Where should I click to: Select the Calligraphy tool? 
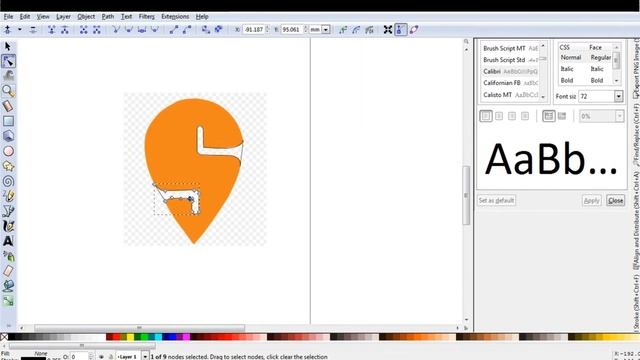pos(8,226)
